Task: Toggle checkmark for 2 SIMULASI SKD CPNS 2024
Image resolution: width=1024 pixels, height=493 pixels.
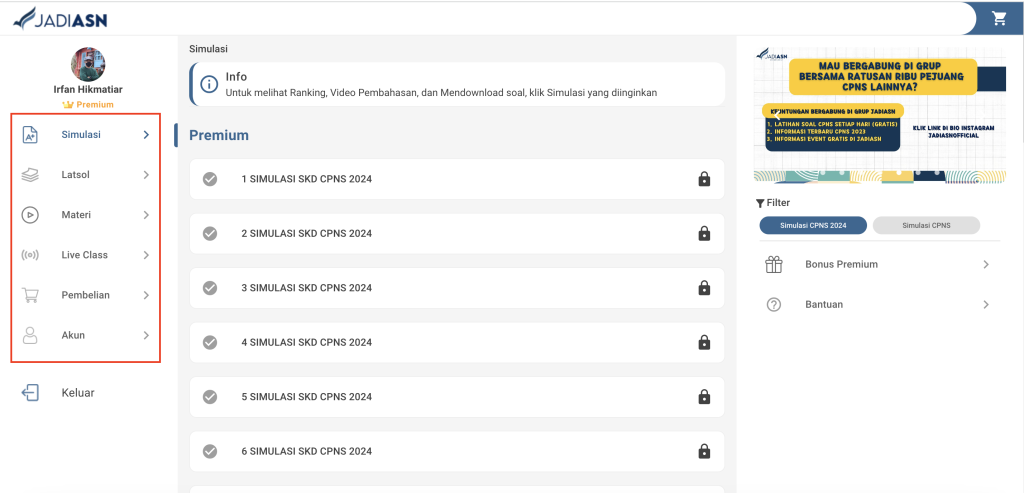Action: (x=210, y=233)
